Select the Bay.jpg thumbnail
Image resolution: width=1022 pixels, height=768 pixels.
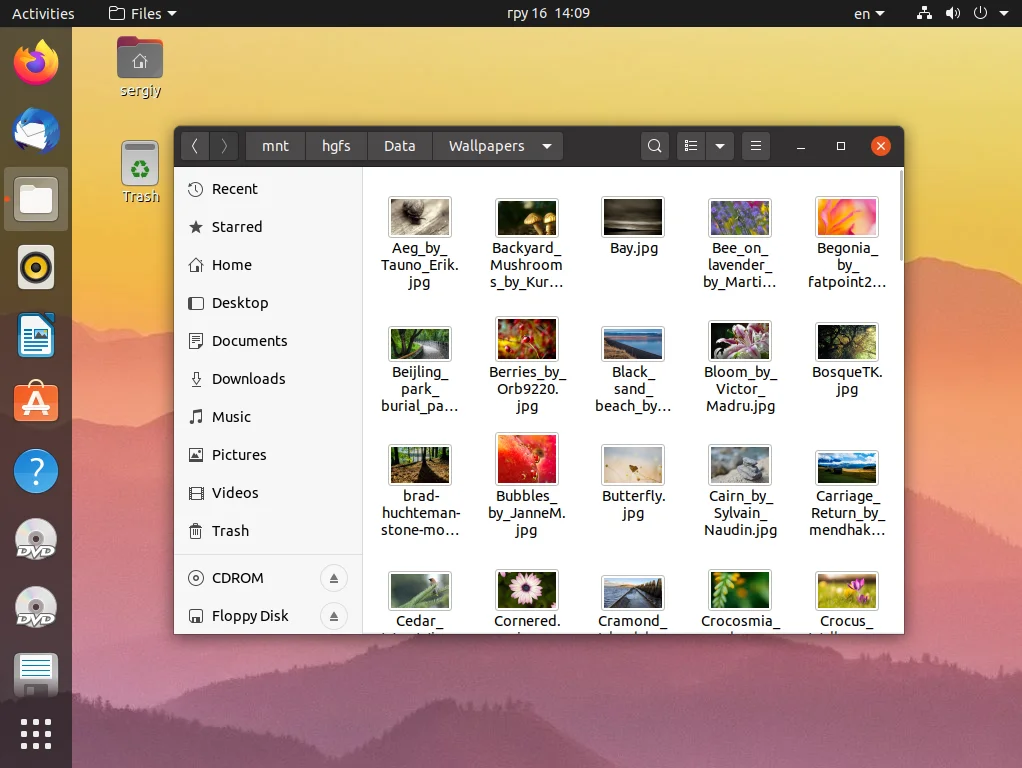click(x=633, y=218)
